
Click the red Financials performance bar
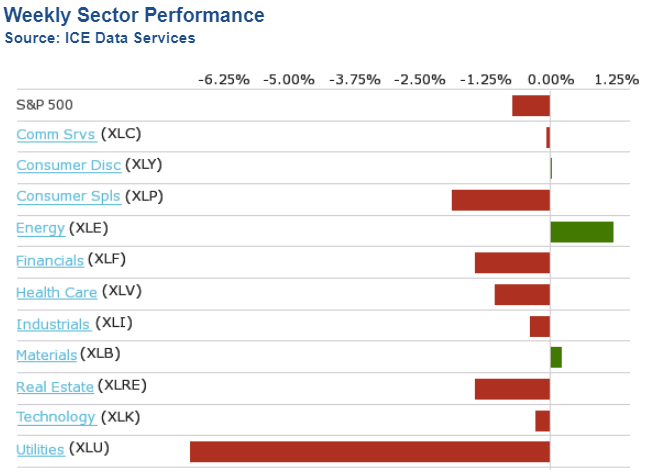pyautogui.click(x=512, y=263)
